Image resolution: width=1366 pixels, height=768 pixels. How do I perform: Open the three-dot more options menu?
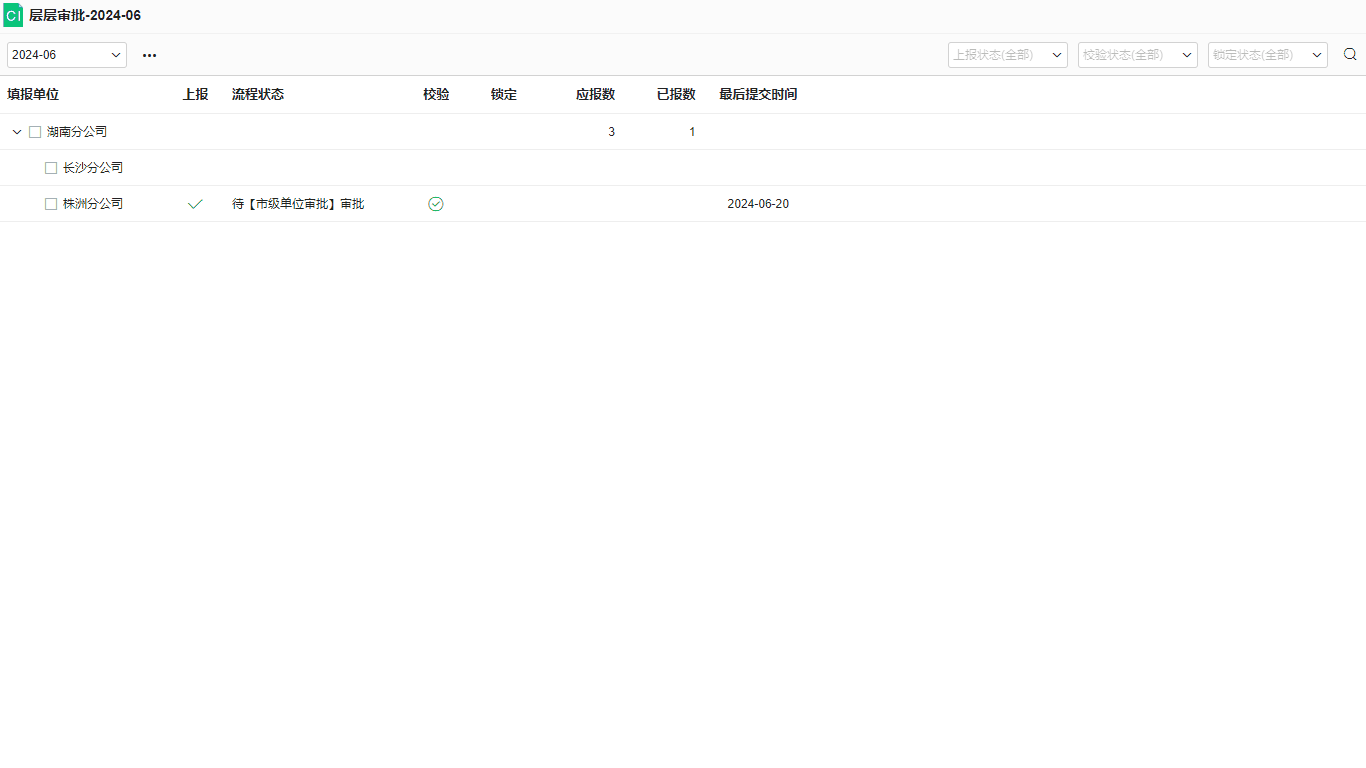point(149,56)
